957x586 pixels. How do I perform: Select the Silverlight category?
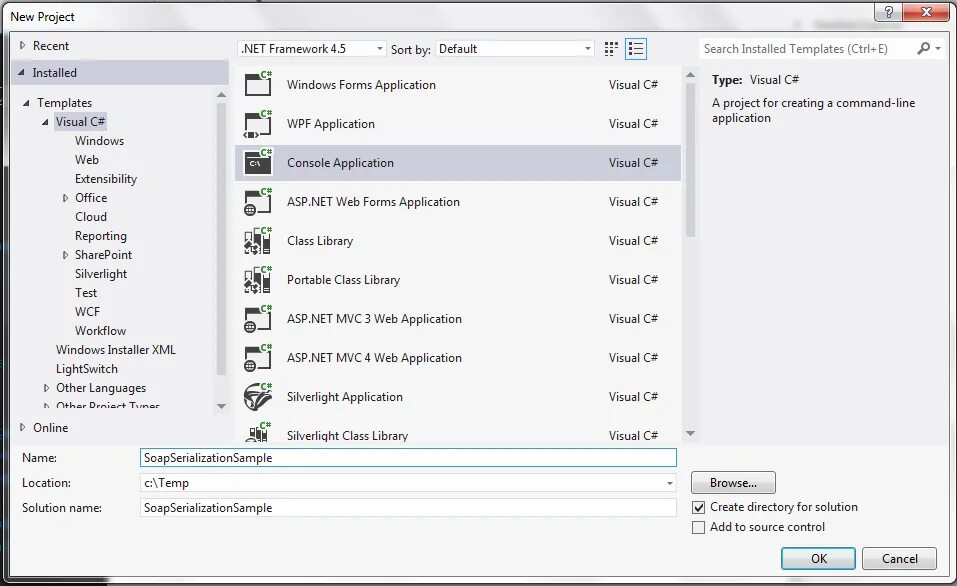point(101,273)
